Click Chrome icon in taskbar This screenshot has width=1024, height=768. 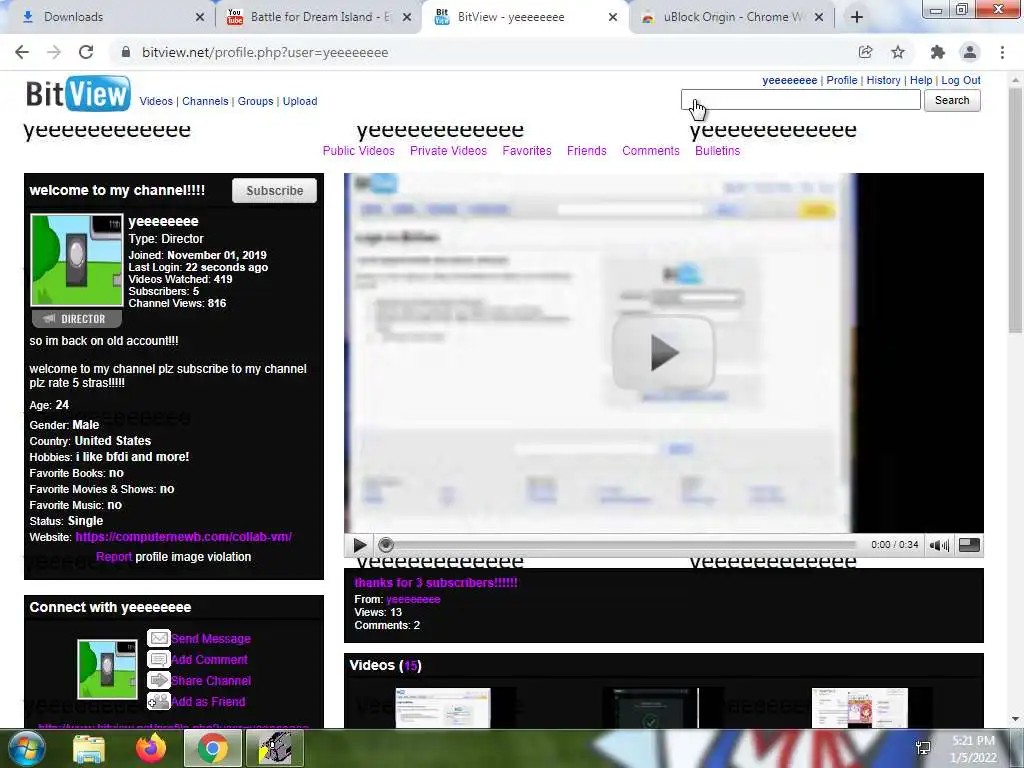point(213,748)
